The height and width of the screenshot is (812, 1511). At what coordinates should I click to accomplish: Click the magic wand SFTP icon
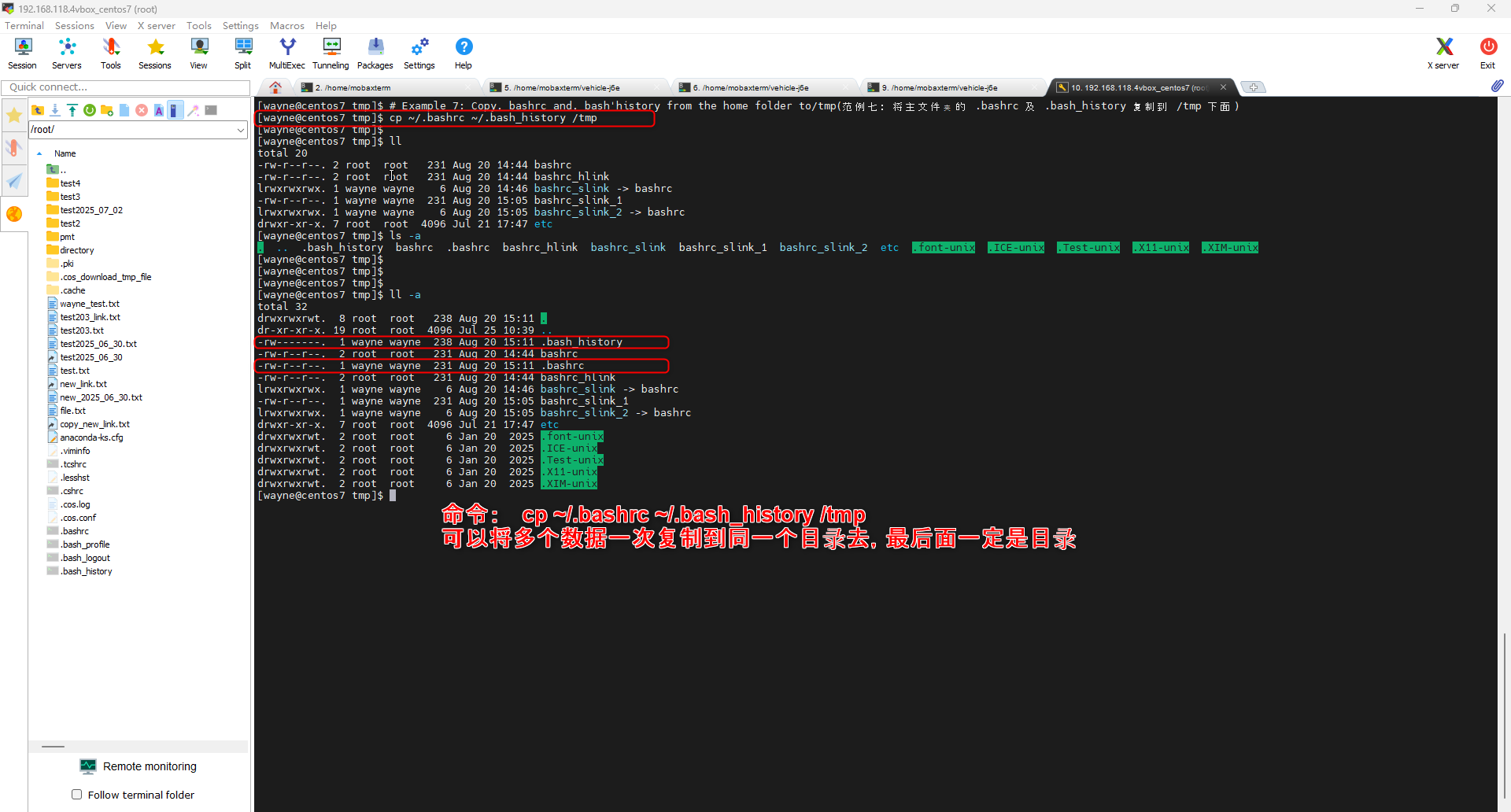[x=194, y=110]
